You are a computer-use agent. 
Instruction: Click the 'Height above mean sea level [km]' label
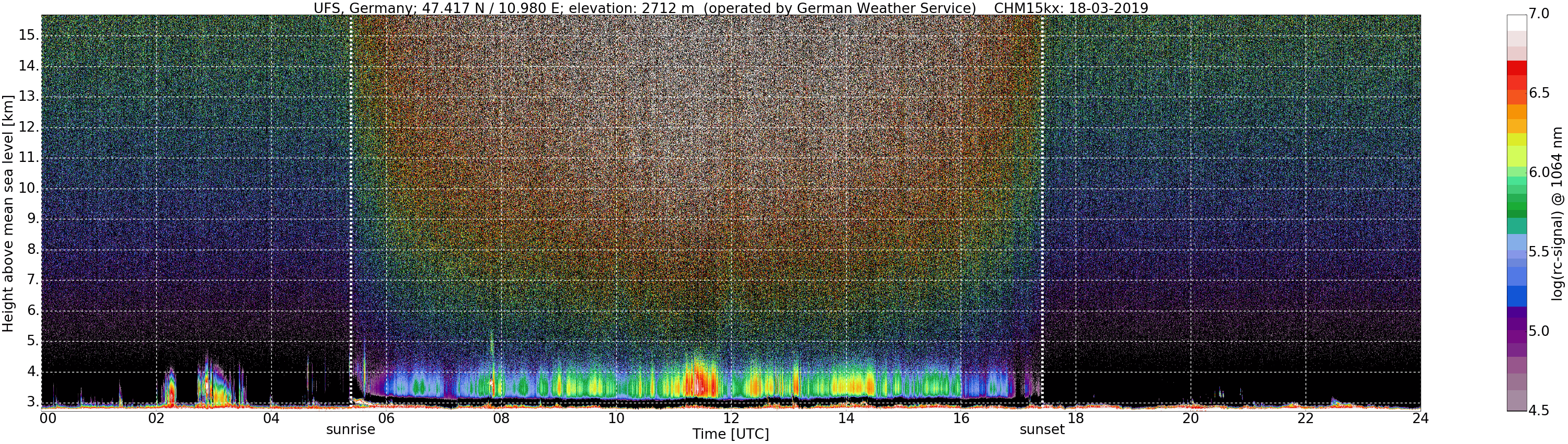[x=8, y=213]
